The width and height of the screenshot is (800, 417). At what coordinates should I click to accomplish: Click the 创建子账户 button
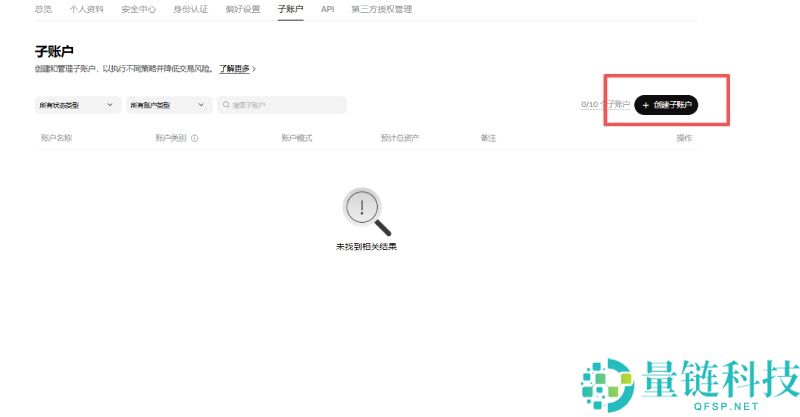666,105
